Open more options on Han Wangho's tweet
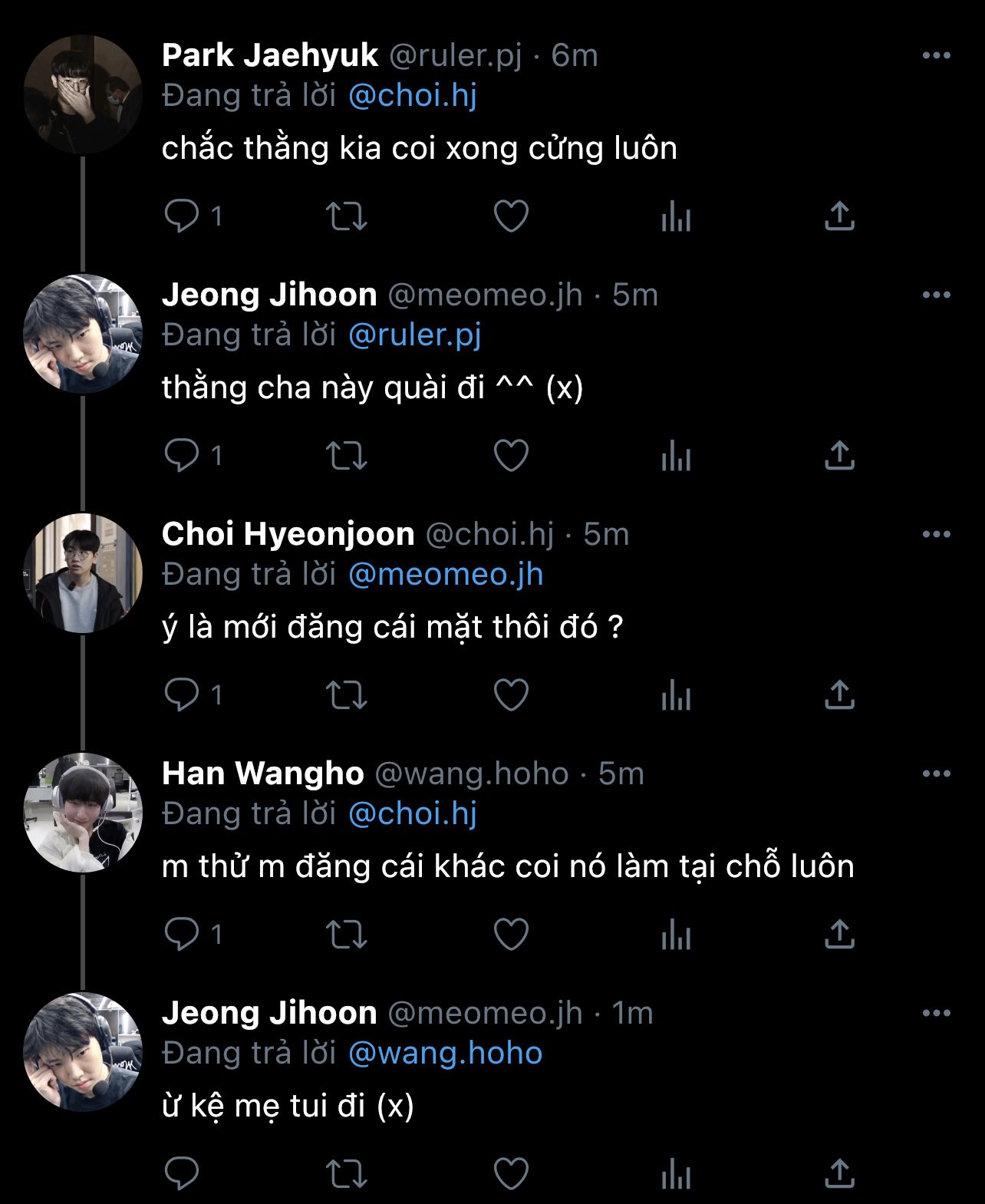This screenshot has height=1204, width=985. 936,774
